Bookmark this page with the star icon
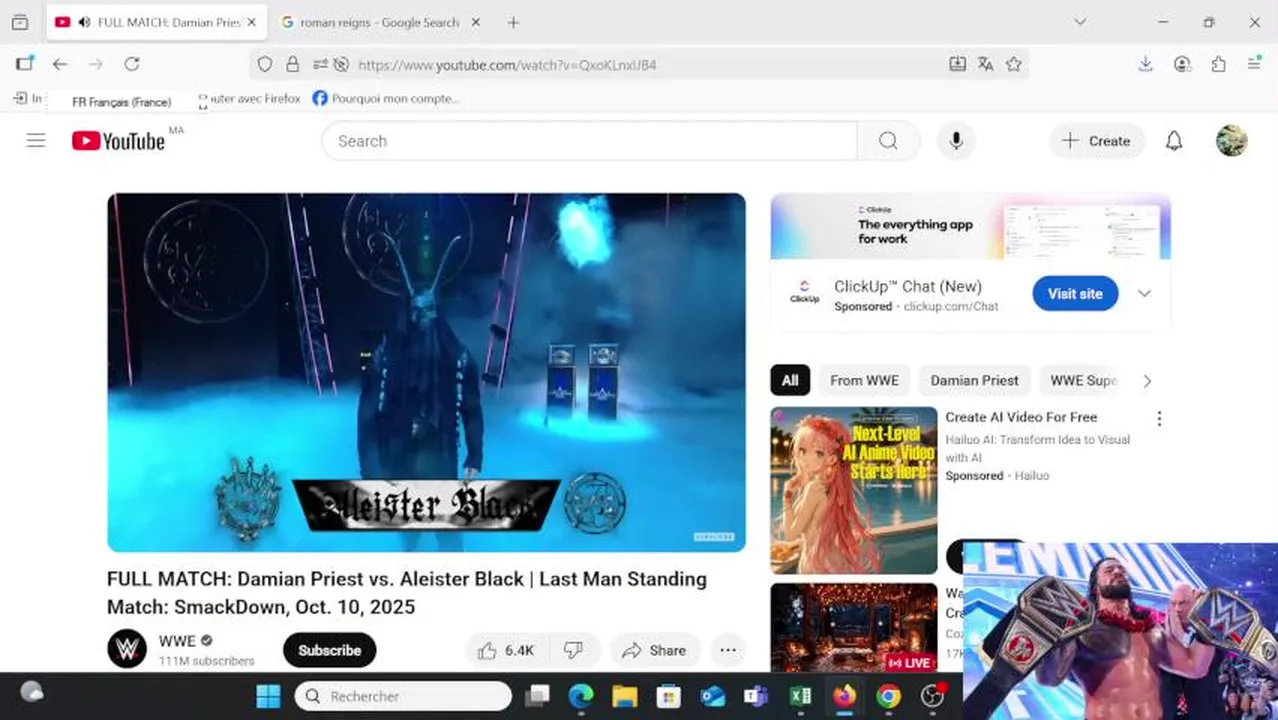This screenshot has width=1278, height=720. pos(1014,64)
